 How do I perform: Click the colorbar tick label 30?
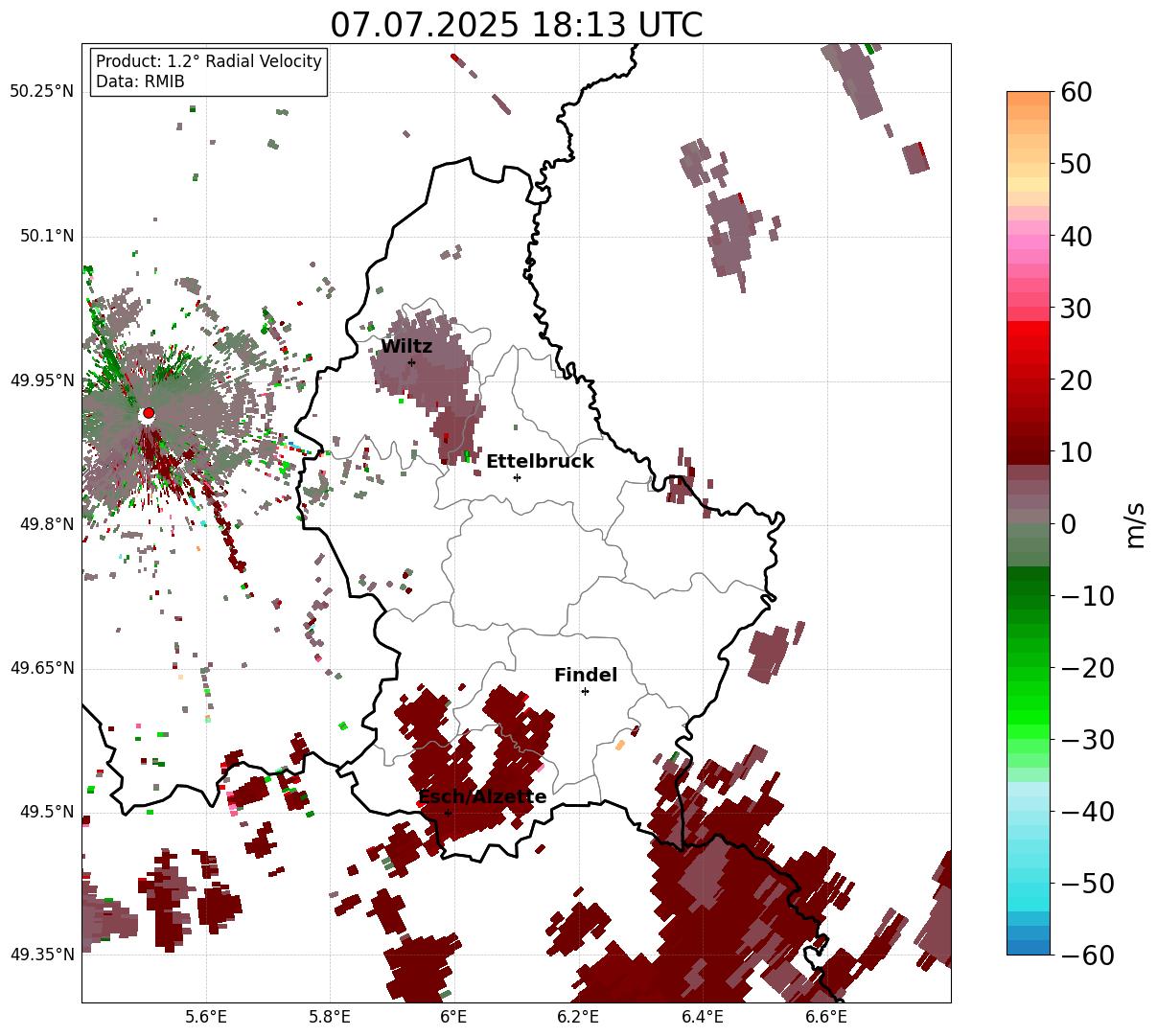point(1076,309)
